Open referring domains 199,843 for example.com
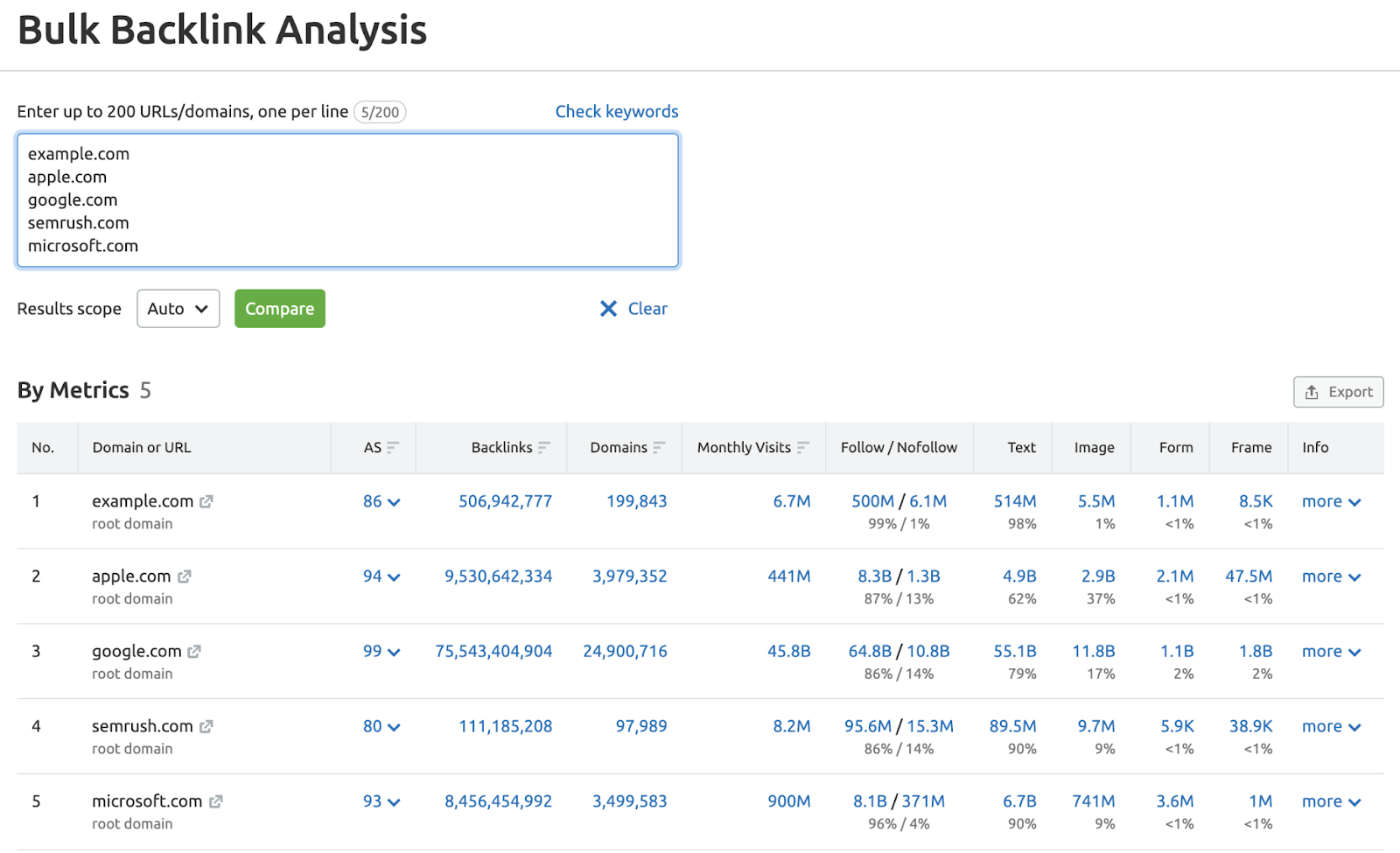 [x=637, y=501]
